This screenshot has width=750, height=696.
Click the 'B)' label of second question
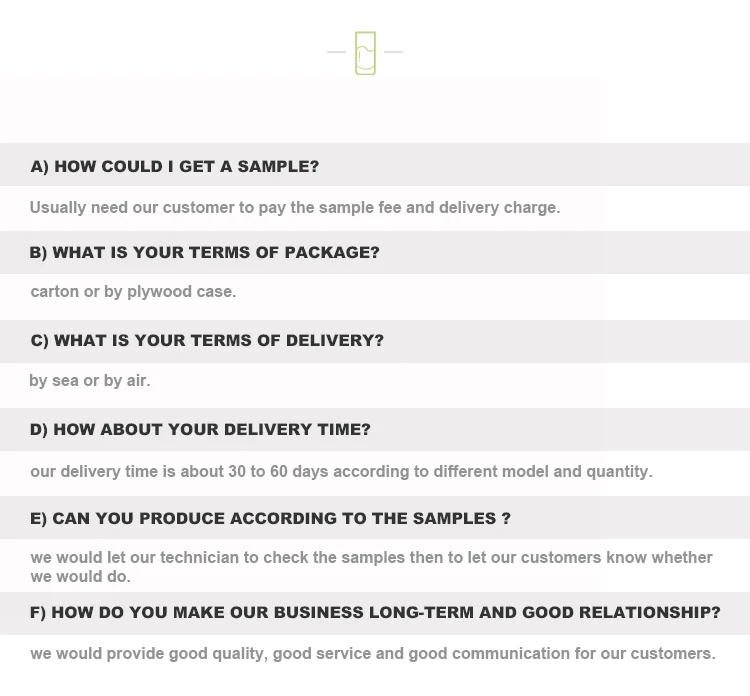pos(38,253)
